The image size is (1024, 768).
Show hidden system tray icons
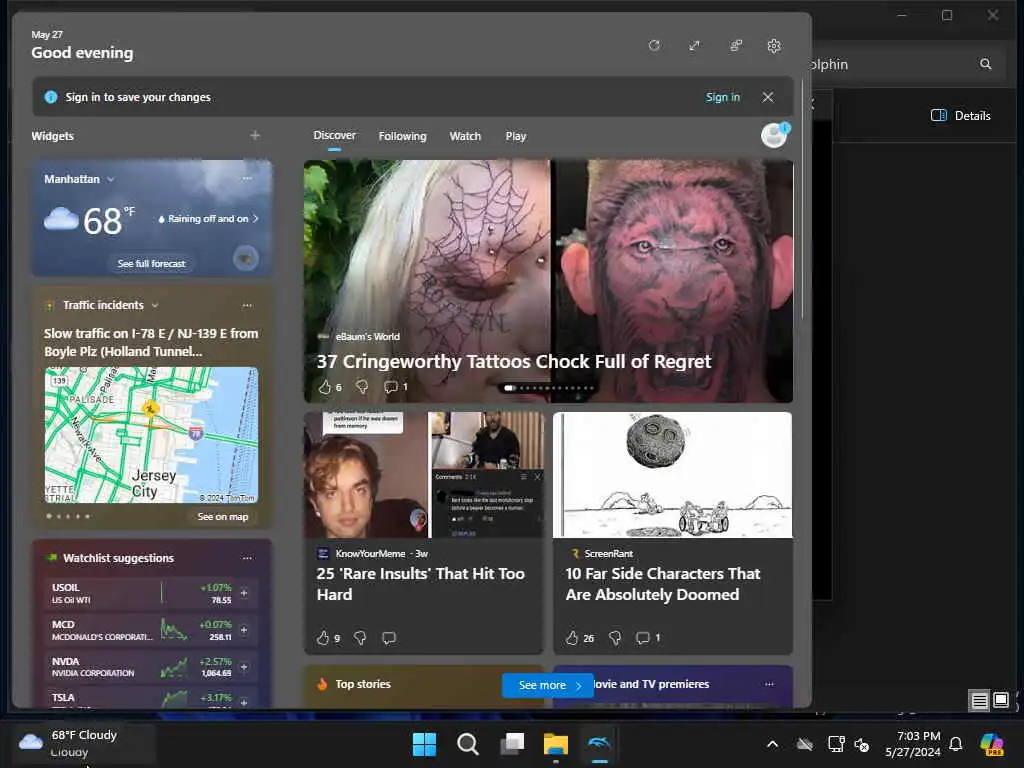point(773,744)
